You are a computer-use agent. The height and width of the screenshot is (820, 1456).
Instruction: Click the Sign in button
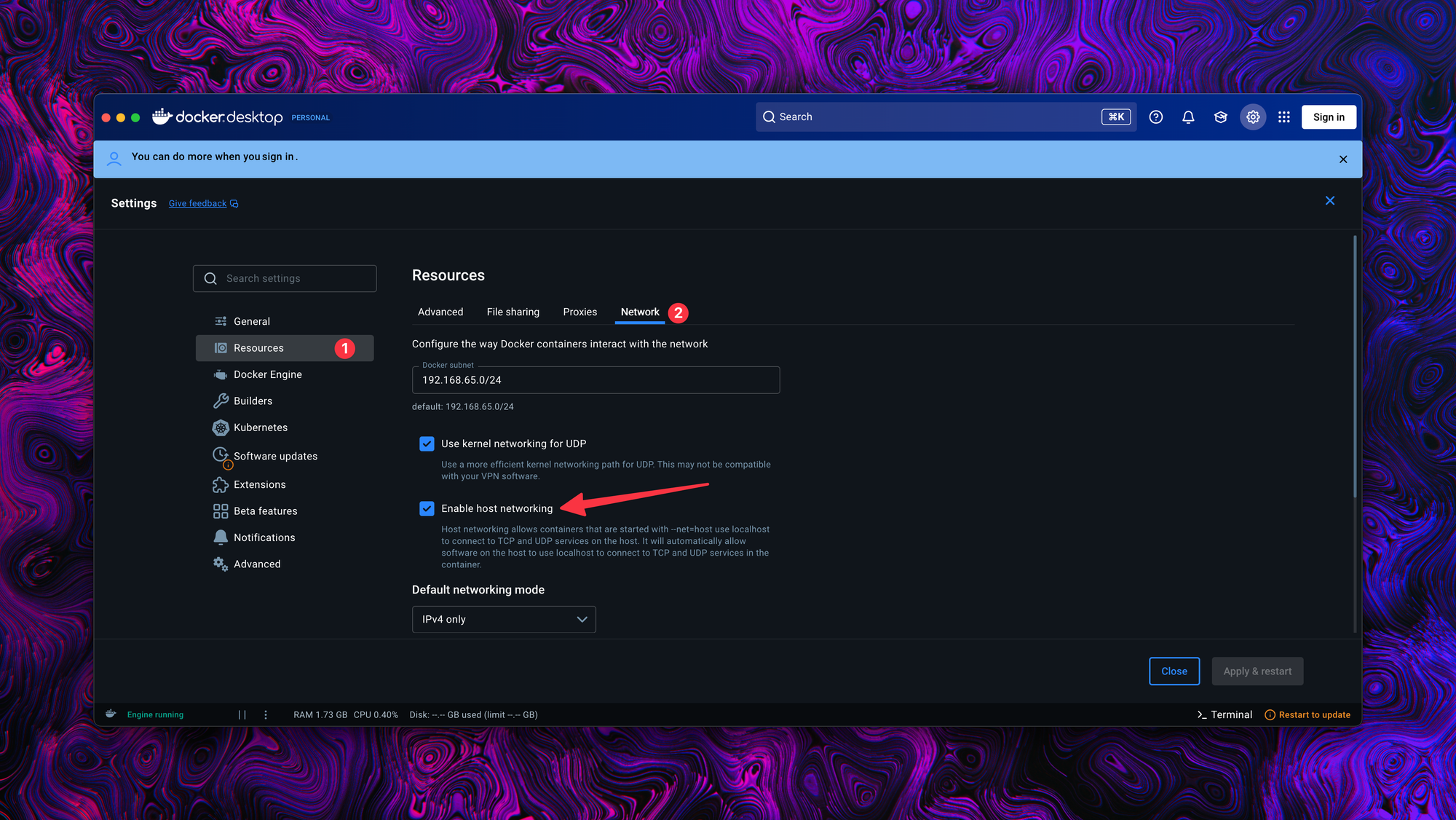coord(1329,117)
